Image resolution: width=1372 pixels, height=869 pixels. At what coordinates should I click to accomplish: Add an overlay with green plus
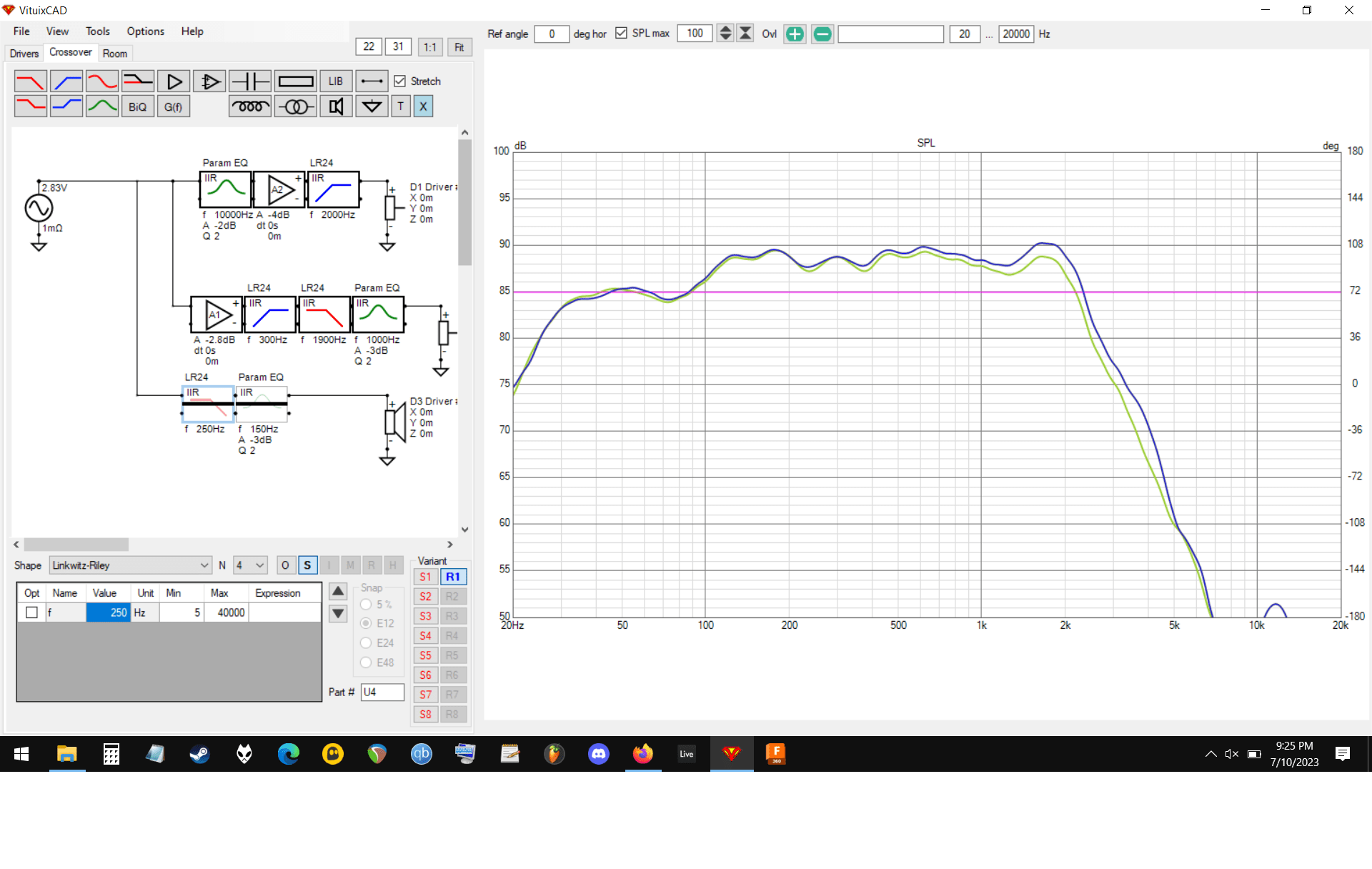click(x=795, y=34)
